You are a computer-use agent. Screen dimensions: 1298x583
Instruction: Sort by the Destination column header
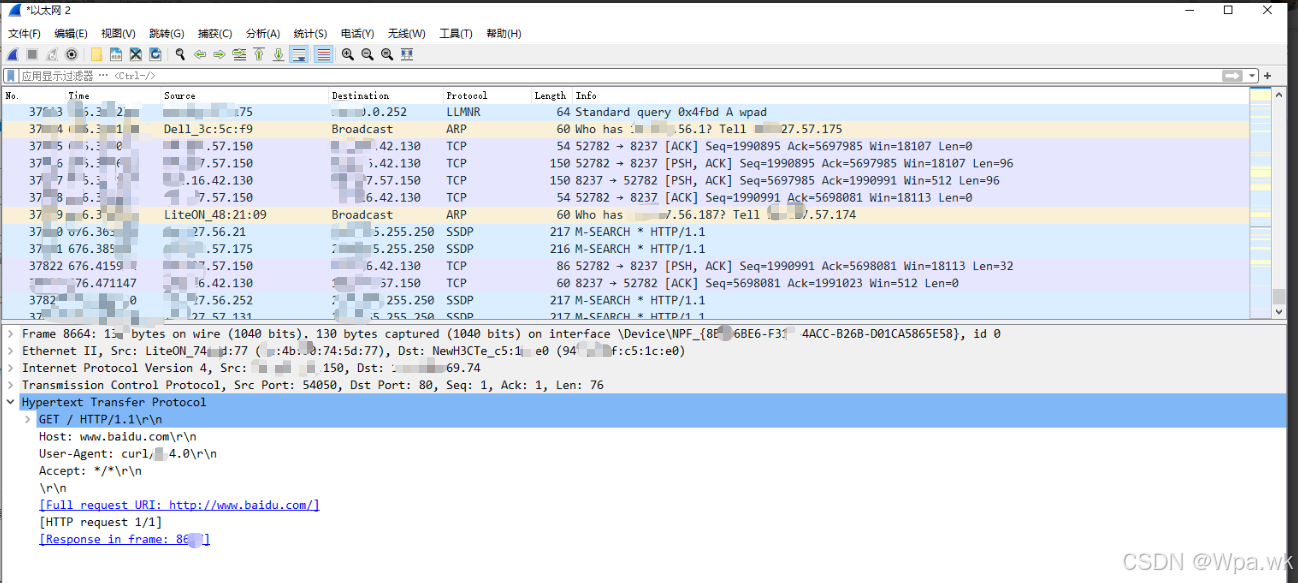click(386, 96)
